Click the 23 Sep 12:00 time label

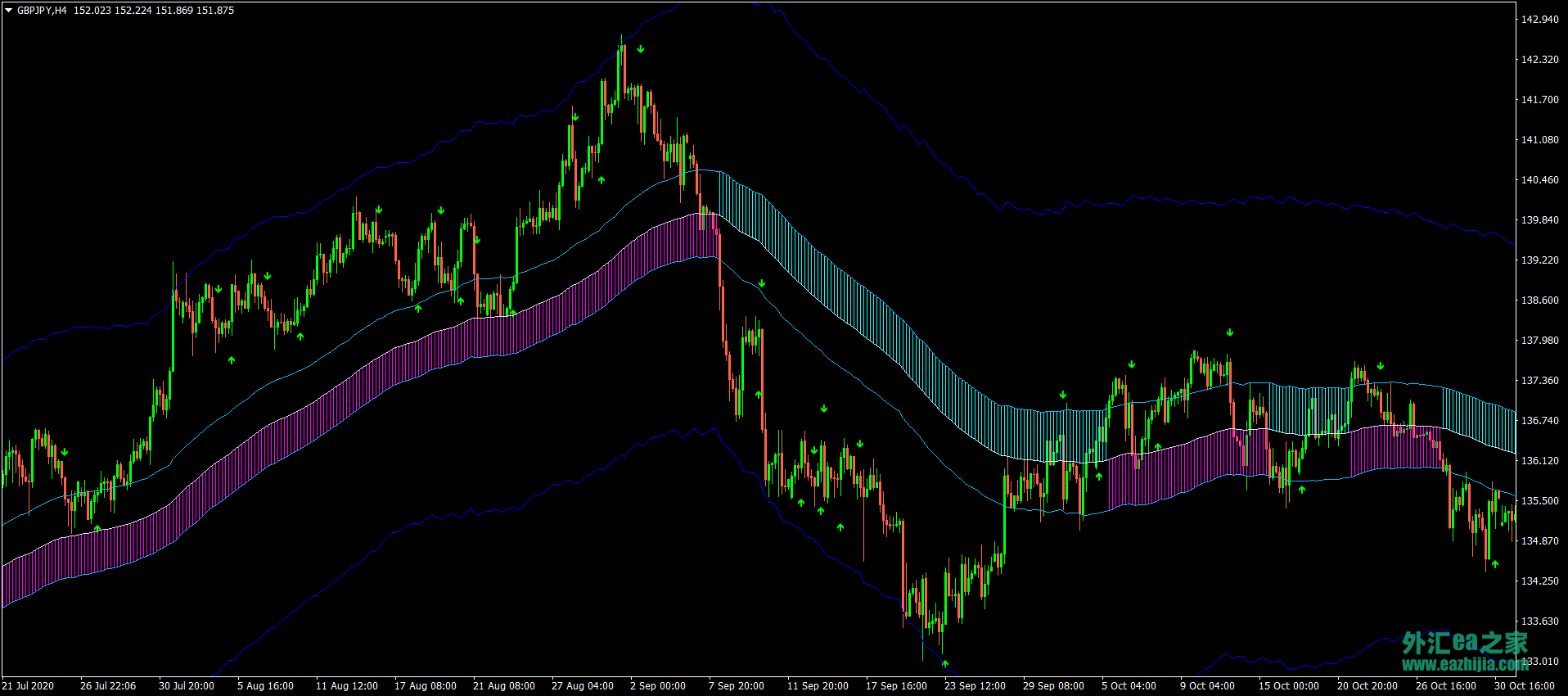pyautogui.click(x=975, y=686)
